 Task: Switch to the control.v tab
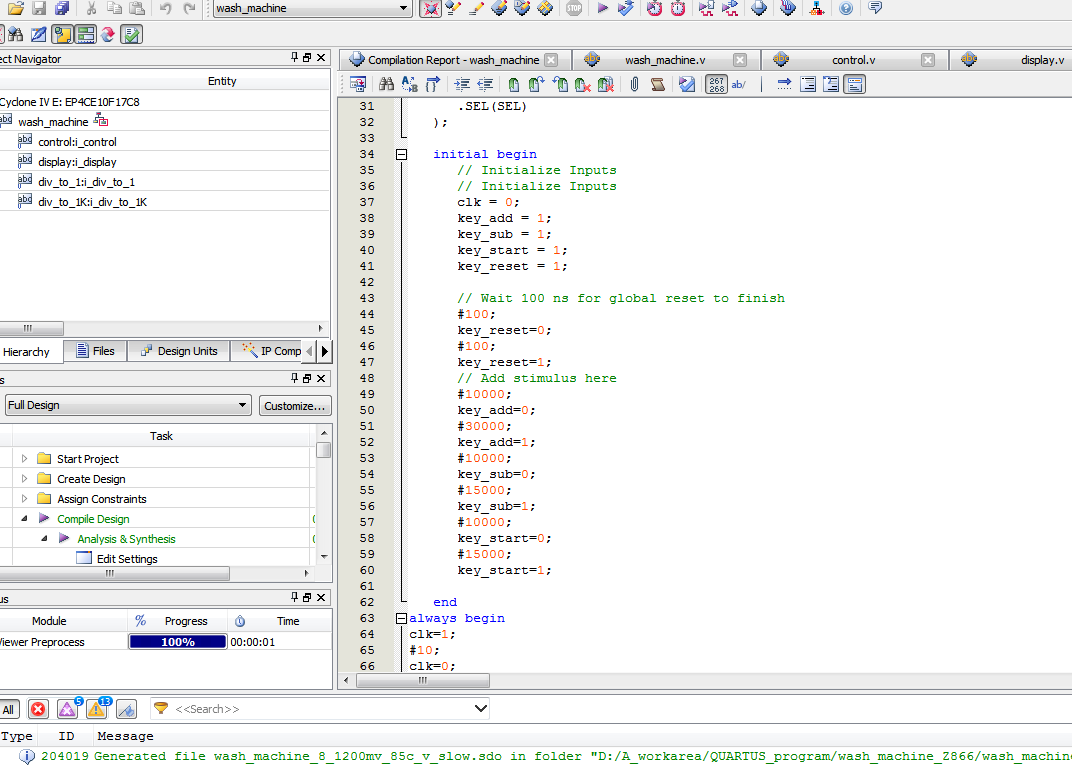[x=852, y=60]
